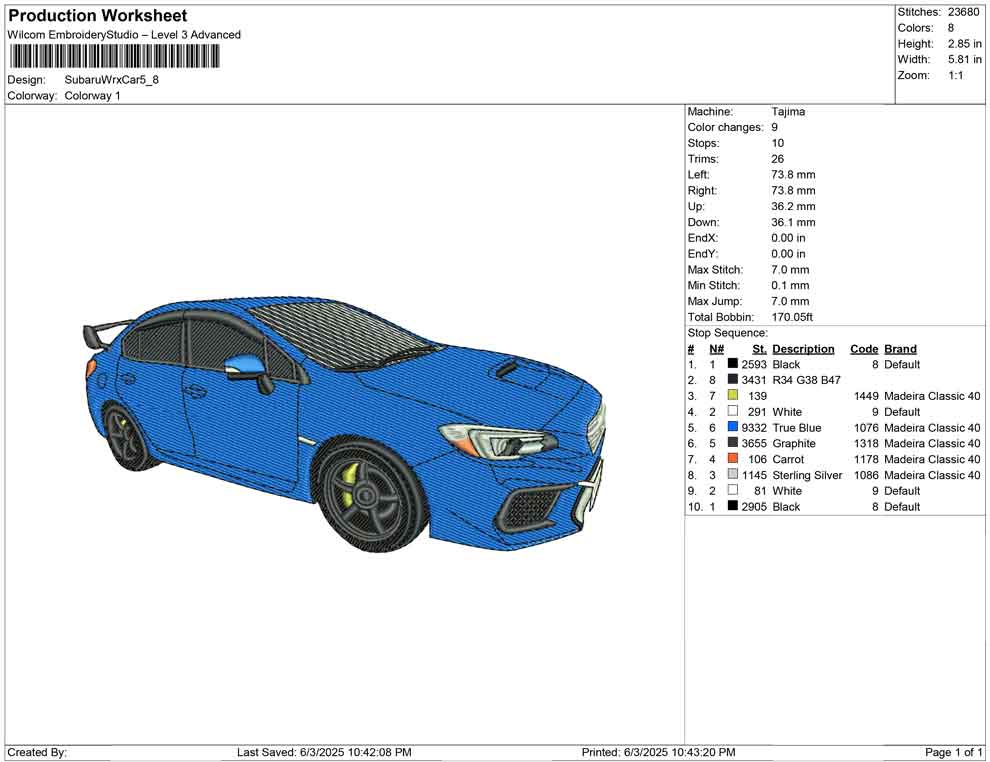Click the Code column header
Image resolution: width=990 pixels, height=762 pixels.
[864, 349]
